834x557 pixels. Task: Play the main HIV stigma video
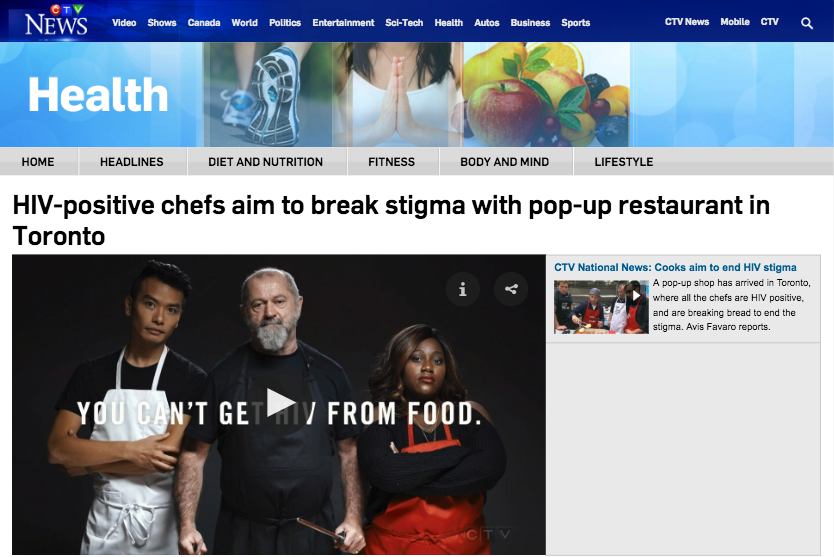click(280, 403)
